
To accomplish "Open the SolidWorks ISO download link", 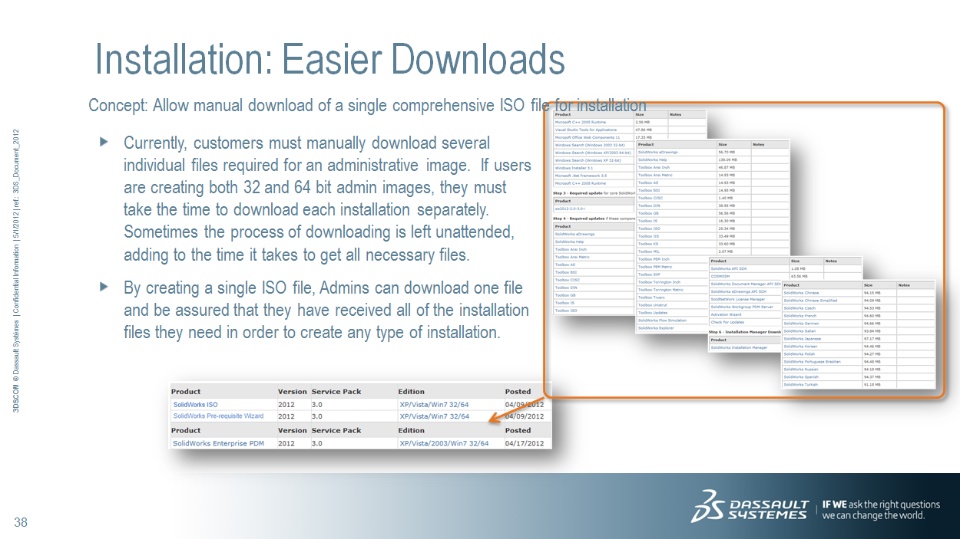I will [195, 405].
